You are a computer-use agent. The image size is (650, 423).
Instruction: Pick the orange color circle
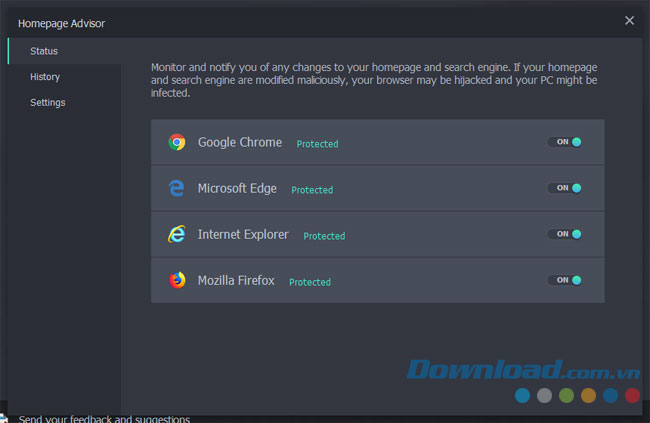pyautogui.click(x=588, y=396)
